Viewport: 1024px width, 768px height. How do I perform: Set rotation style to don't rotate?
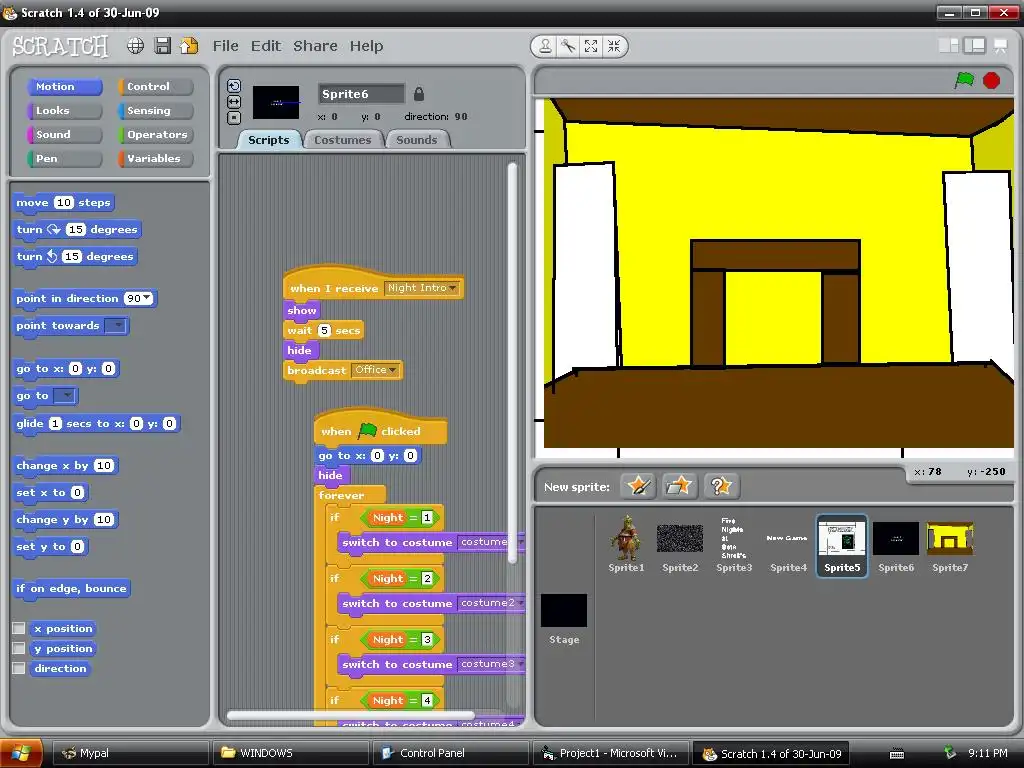coord(234,118)
